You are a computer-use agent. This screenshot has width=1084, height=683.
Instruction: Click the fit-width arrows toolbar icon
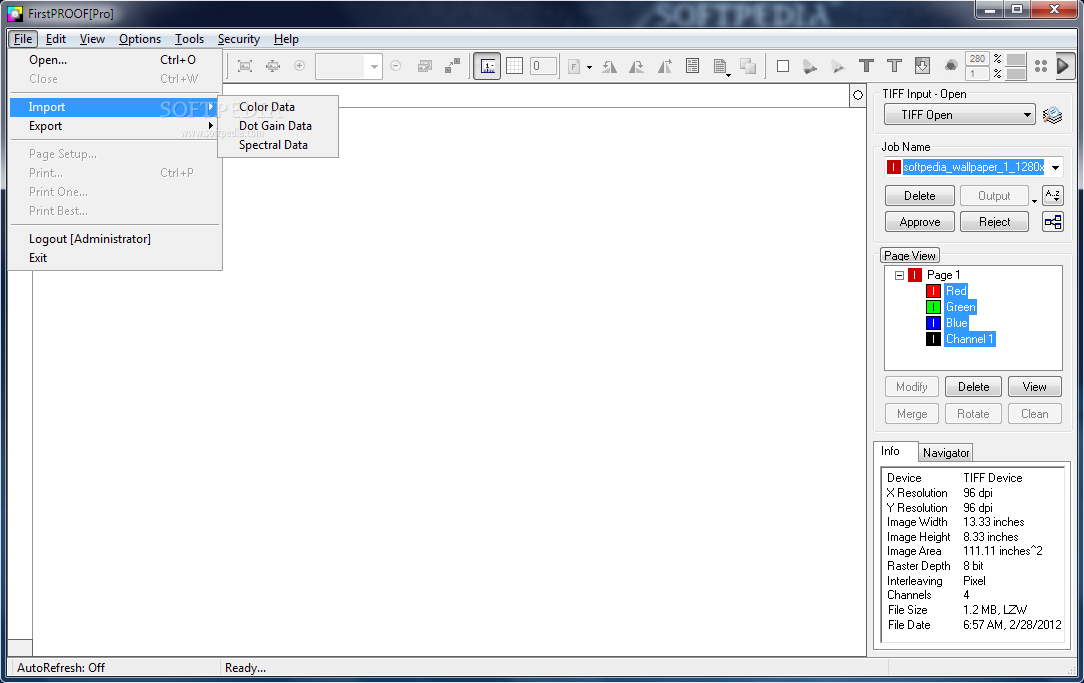click(272, 66)
